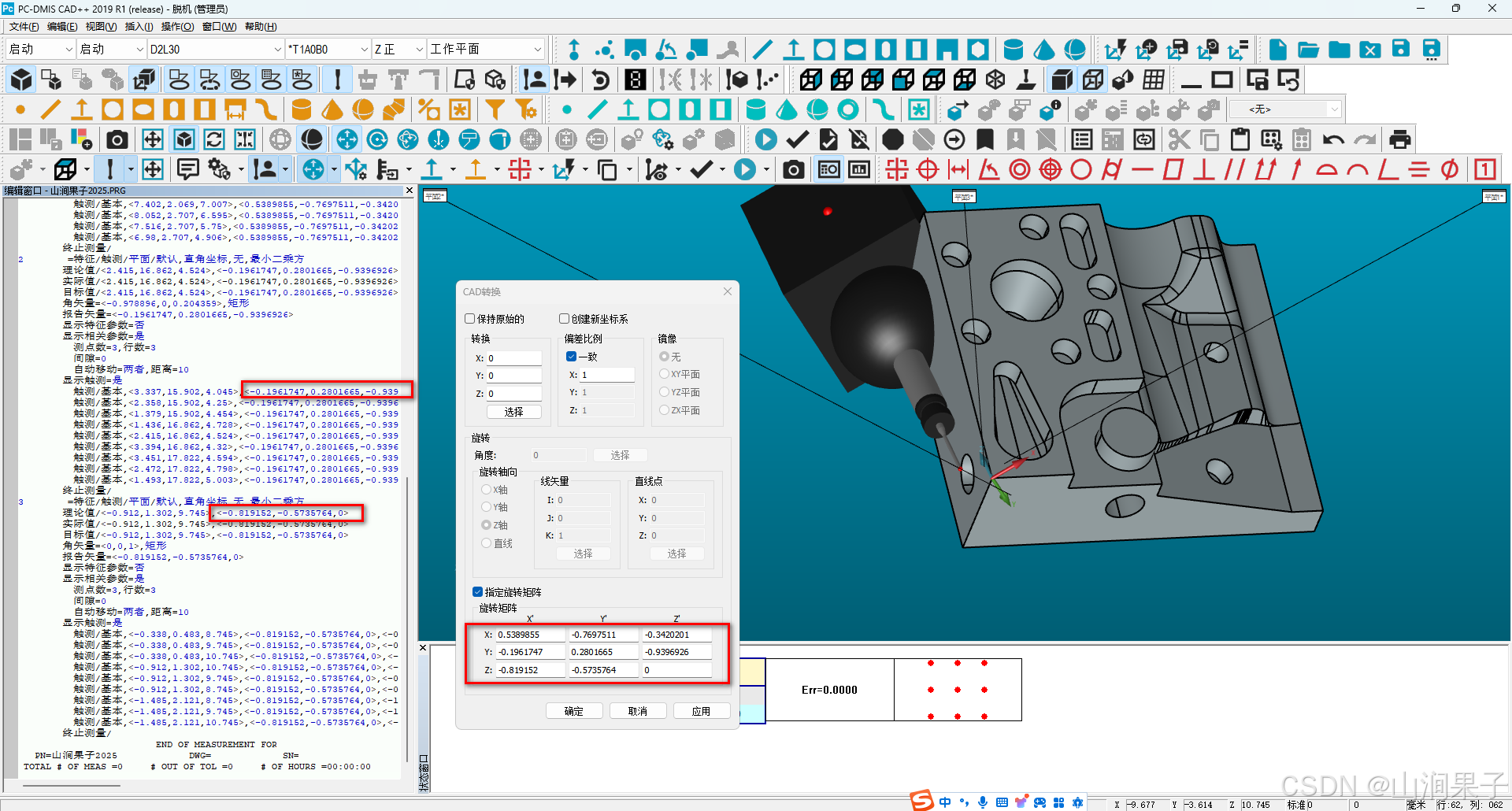Click the red distance dimension icon
Image resolution: width=1512 pixels, height=811 pixels.
pyautogui.click(x=958, y=169)
